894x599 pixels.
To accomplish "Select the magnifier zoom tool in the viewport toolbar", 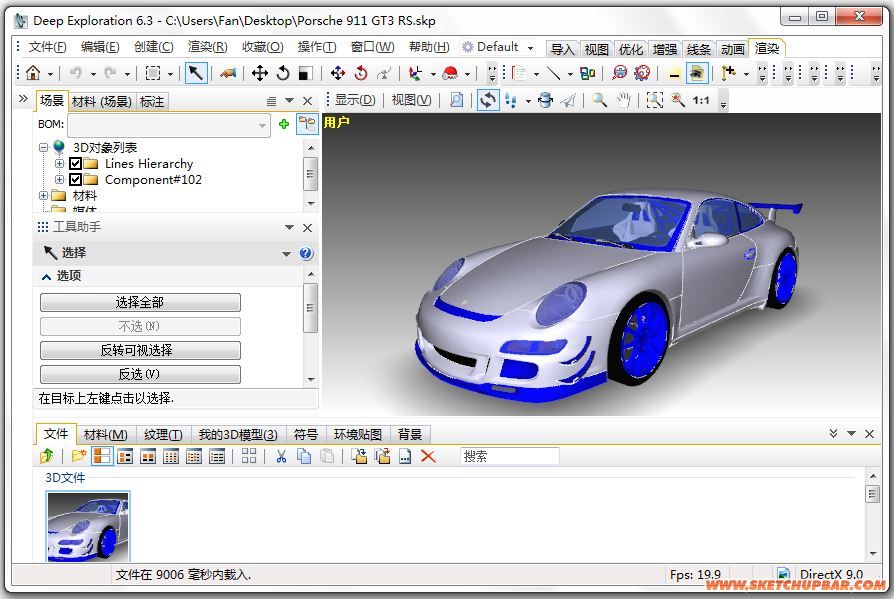I will tap(599, 100).
